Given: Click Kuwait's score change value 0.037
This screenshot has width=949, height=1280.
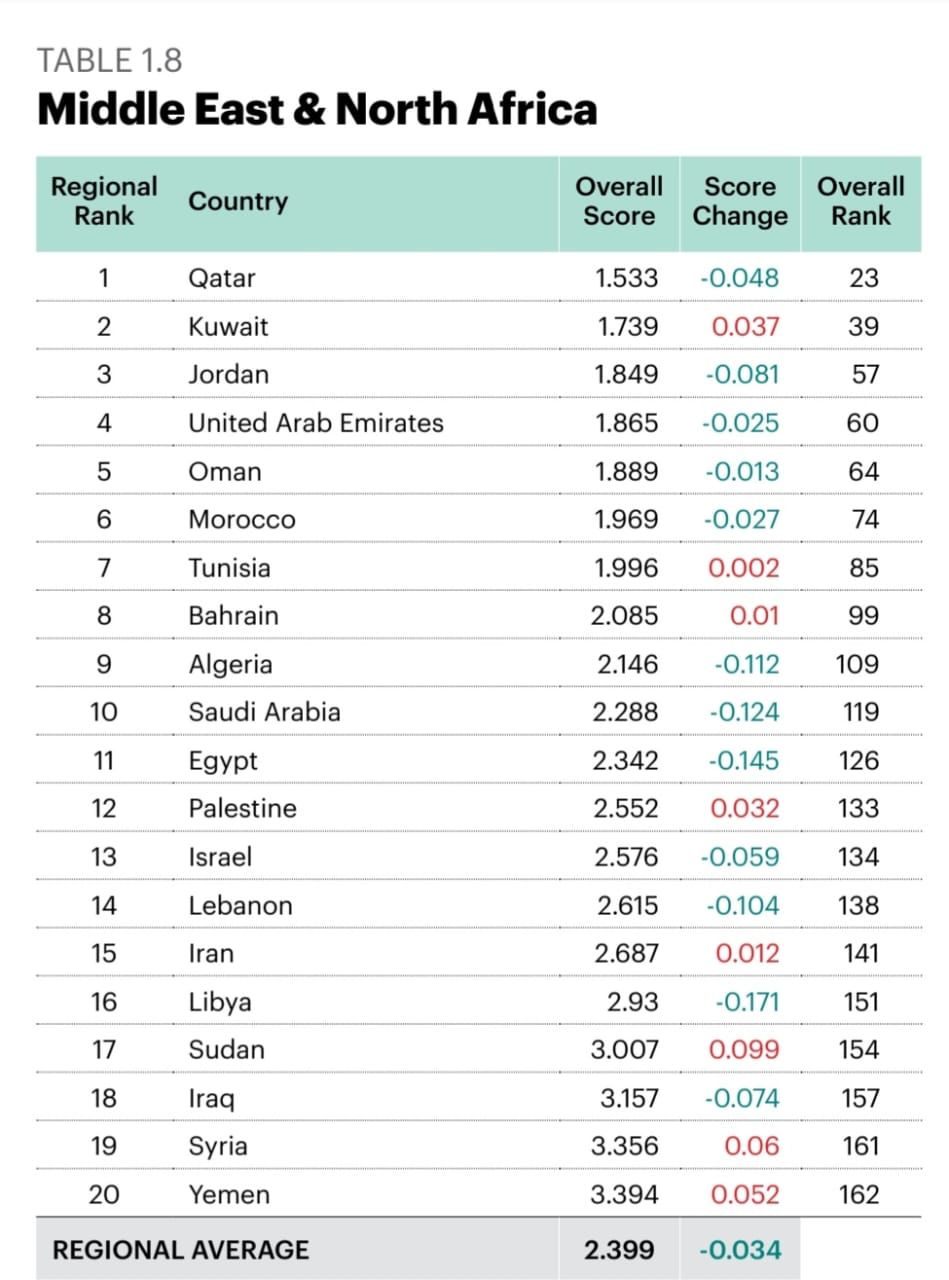Looking at the screenshot, I should [743, 326].
